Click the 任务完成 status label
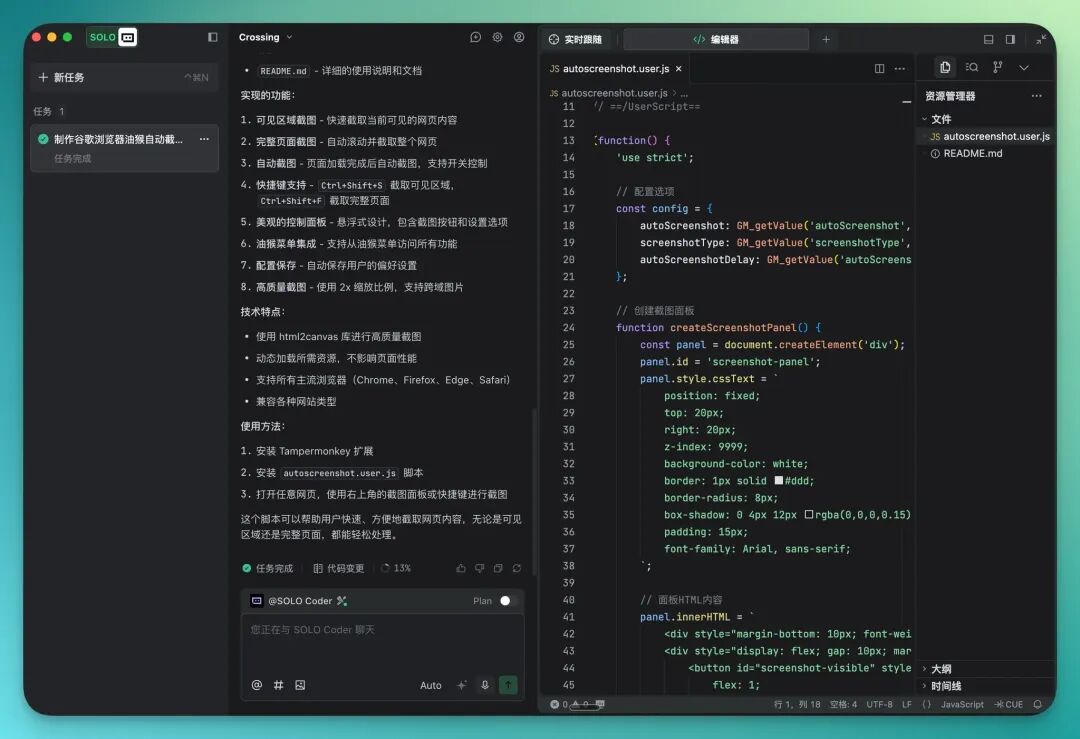This screenshot has width=1080, height=739. 267,568
